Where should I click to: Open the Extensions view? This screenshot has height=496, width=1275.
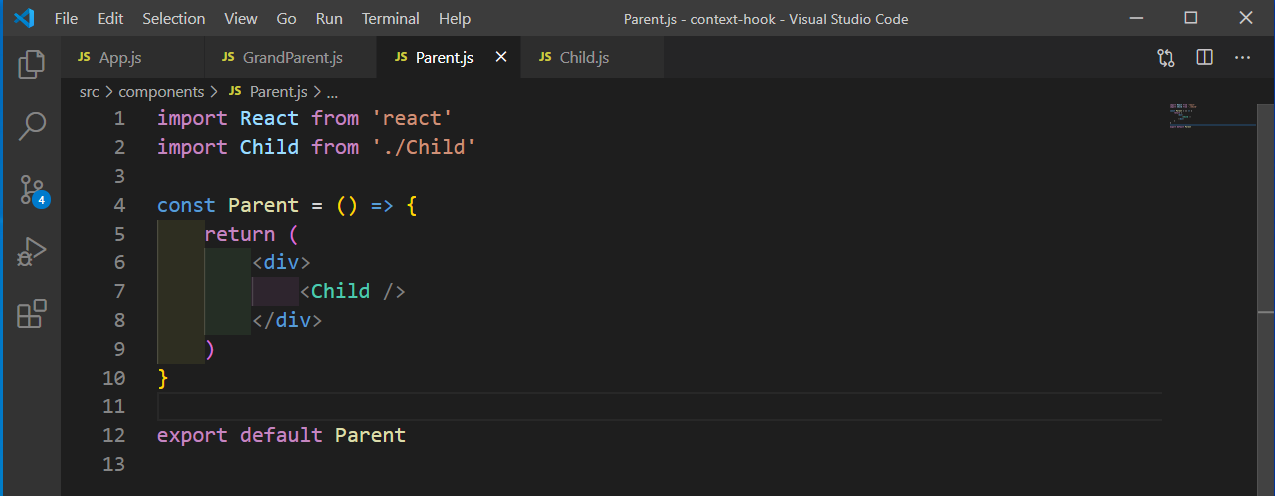(32, 313)
